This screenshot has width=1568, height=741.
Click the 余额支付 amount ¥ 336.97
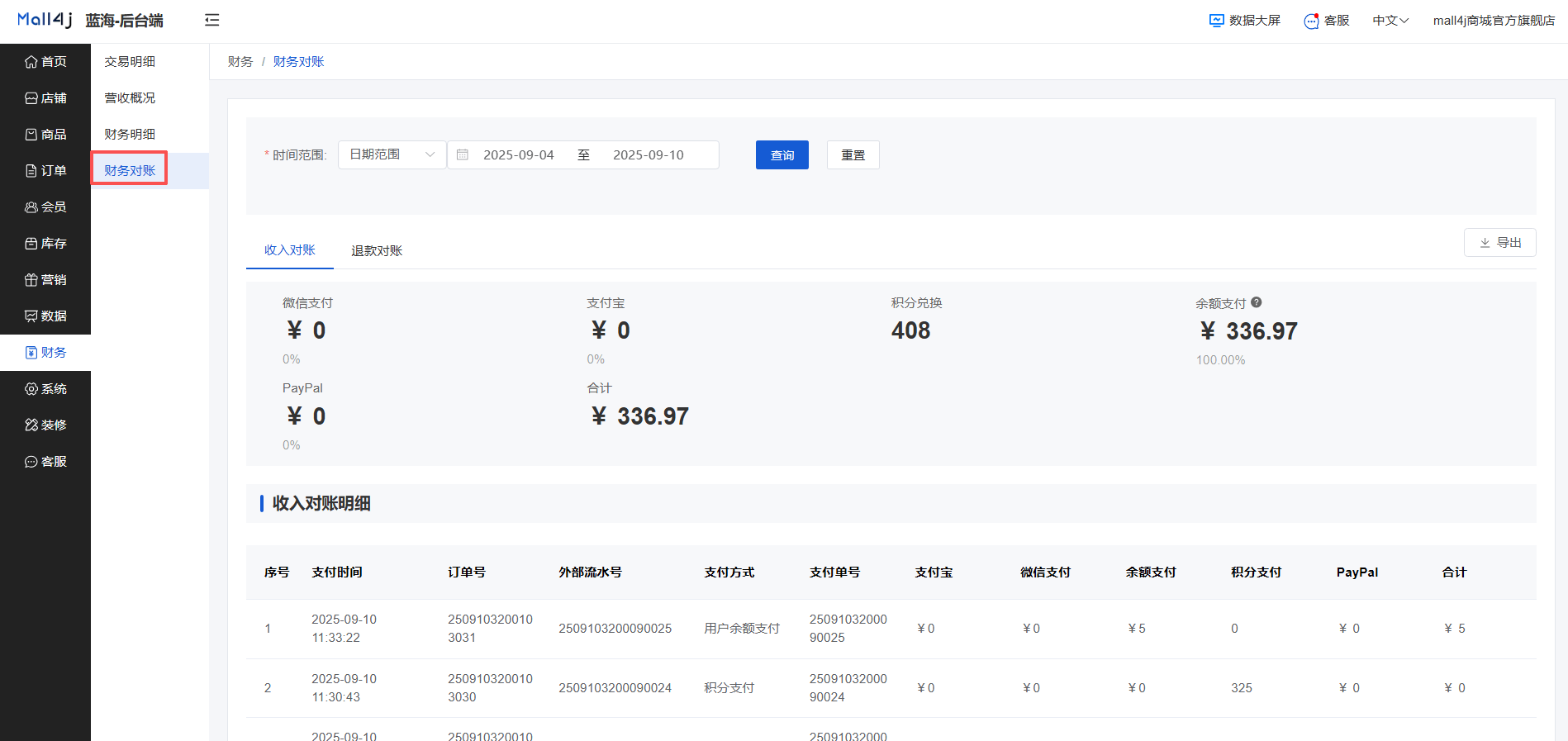1248,331
